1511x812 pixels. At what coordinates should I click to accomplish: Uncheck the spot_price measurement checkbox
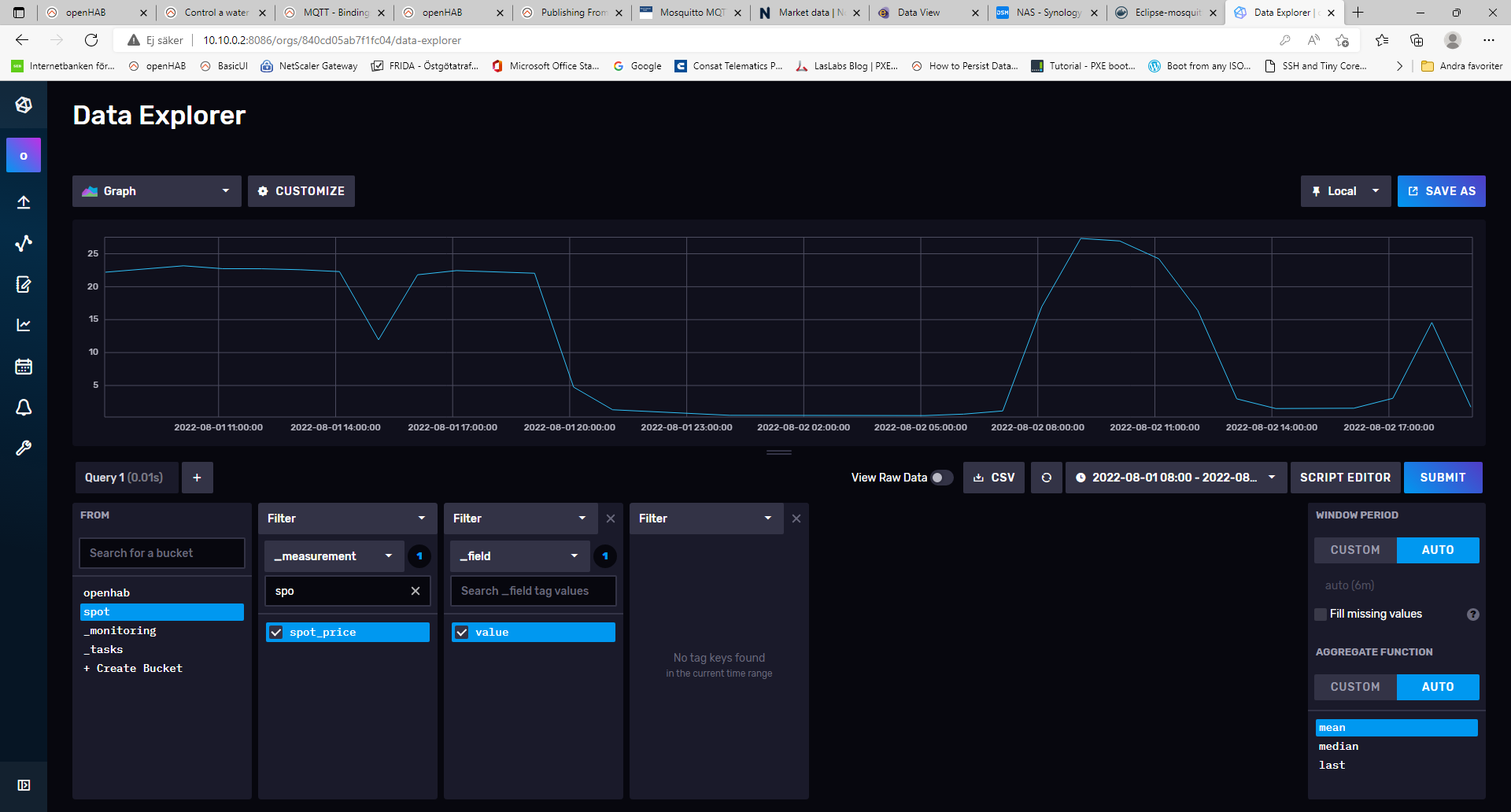(x=276, y=632)
